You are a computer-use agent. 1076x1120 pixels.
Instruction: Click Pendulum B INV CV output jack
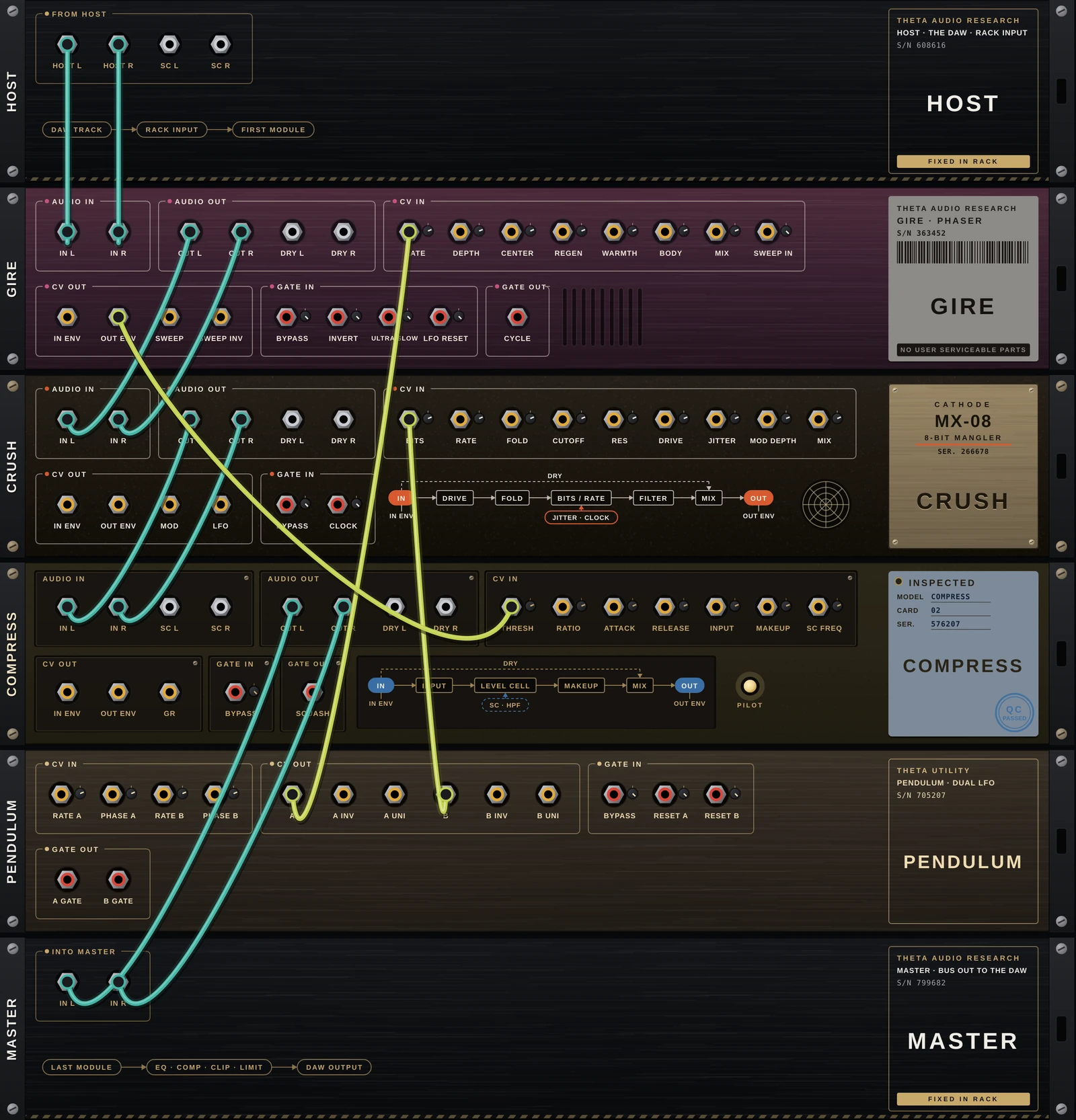[497, 795]
